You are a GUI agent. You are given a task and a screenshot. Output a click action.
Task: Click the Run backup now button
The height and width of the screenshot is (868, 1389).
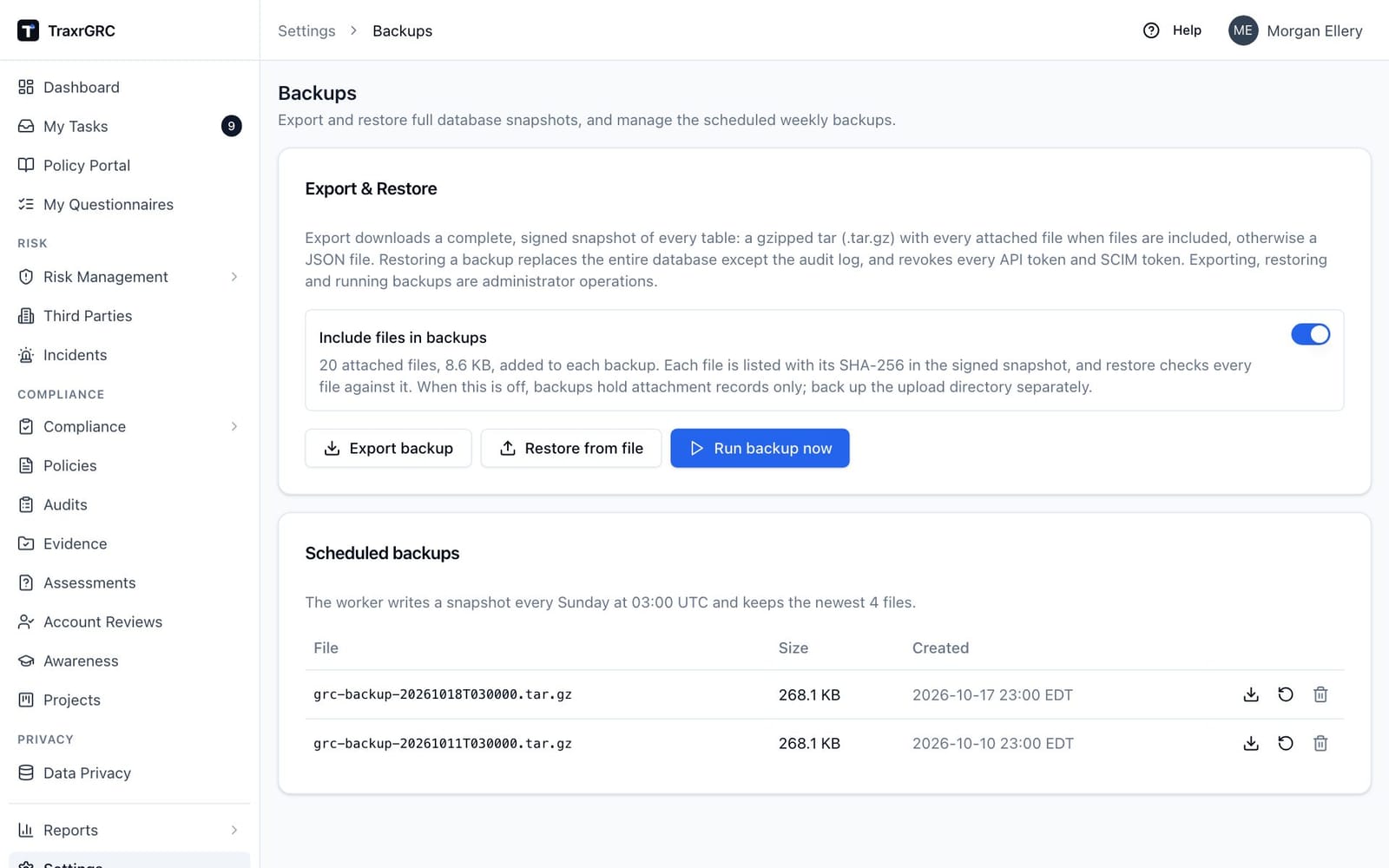760,448
